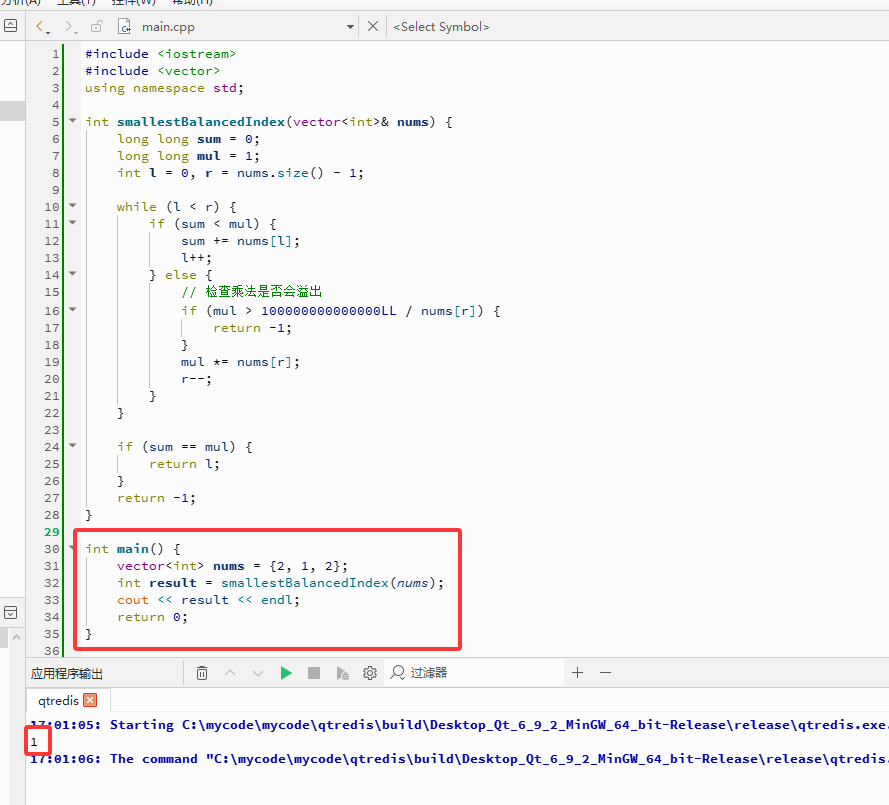The width and height of the screenshot is (889, 805).
Task: Click the 100000000000000LL literal on line 16
Action: point(328,311)
